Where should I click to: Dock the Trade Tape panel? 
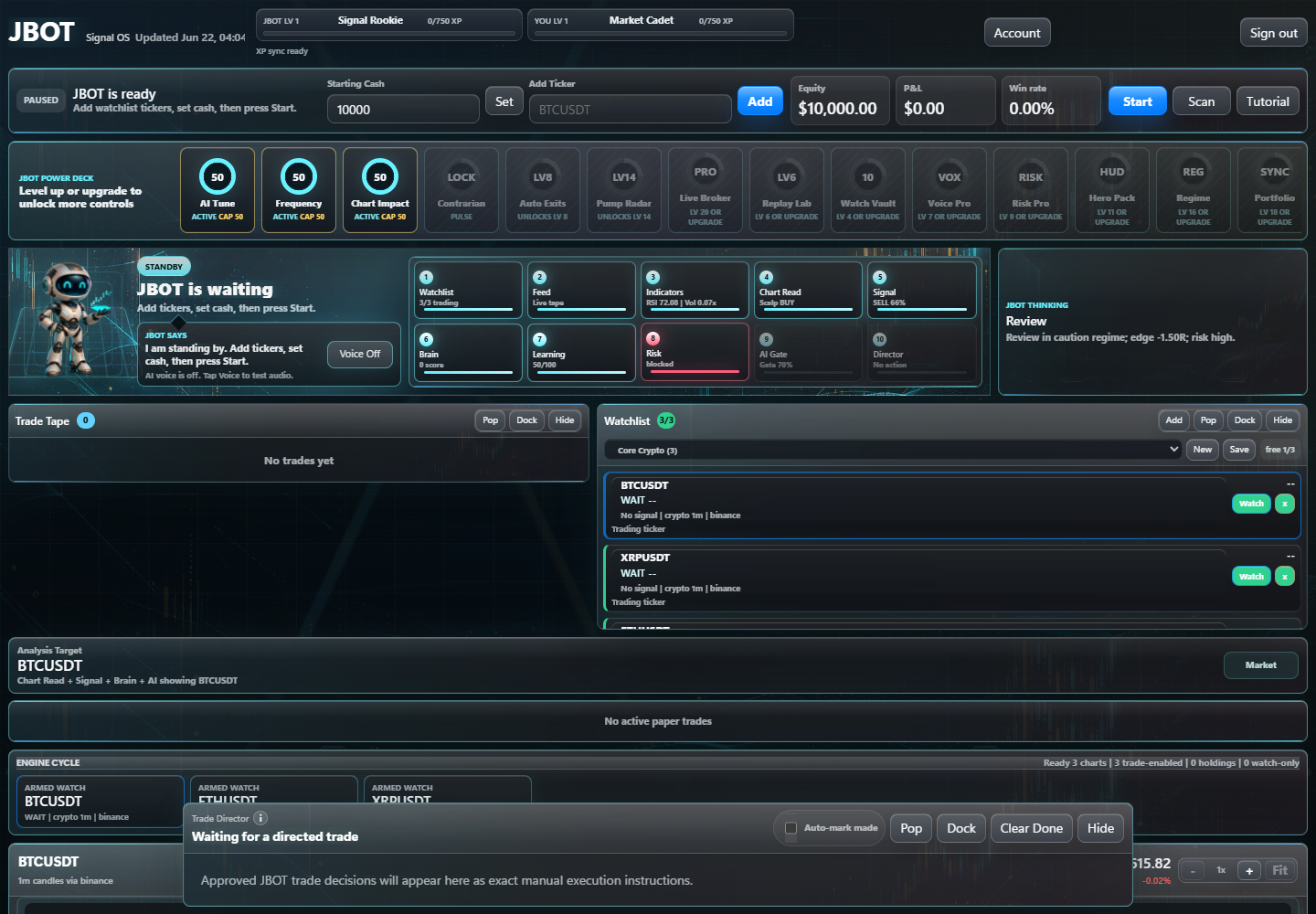click(x=527, y=420)
